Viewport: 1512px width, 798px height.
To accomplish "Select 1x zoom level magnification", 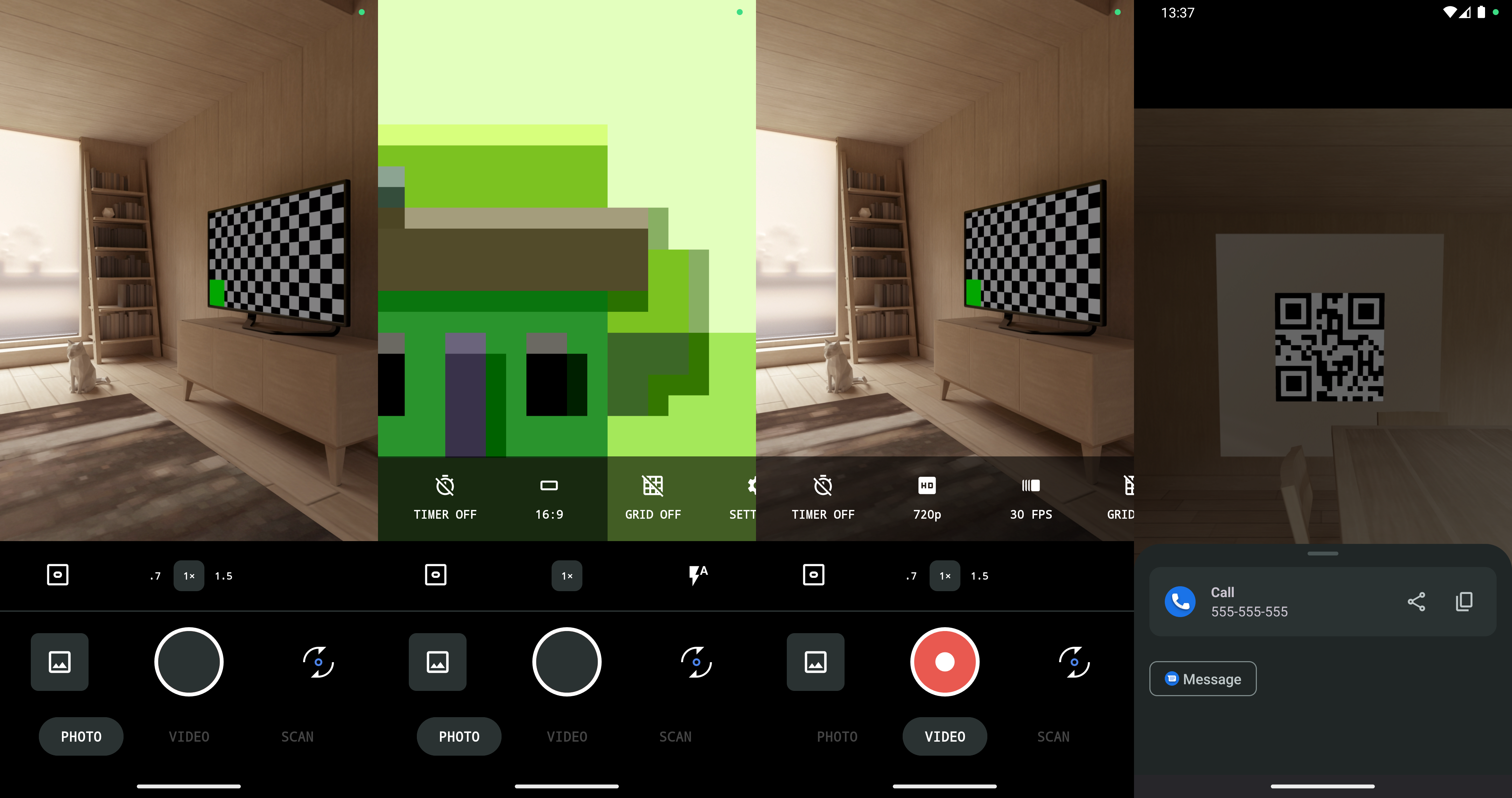I will (189, 575).
